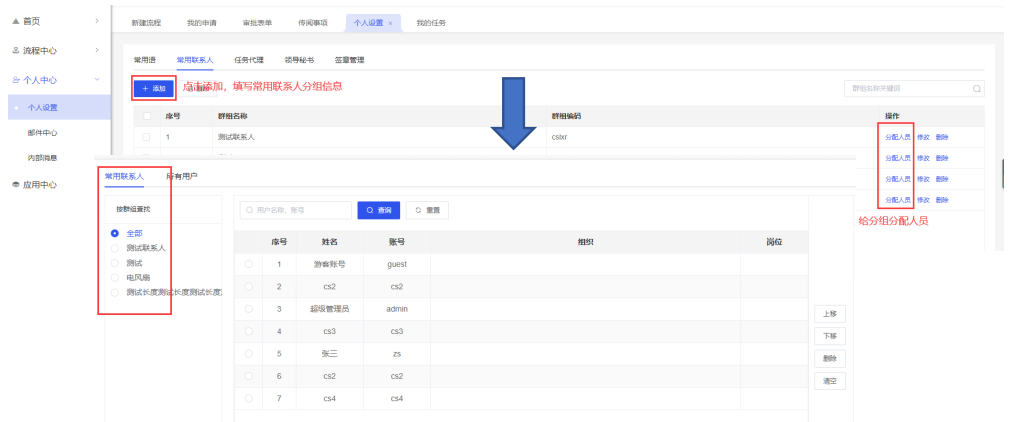Click the 用户名称、账号 search field
This screenshot has height=422, width=1011.
pyautogui.click(x=294, y=210)
